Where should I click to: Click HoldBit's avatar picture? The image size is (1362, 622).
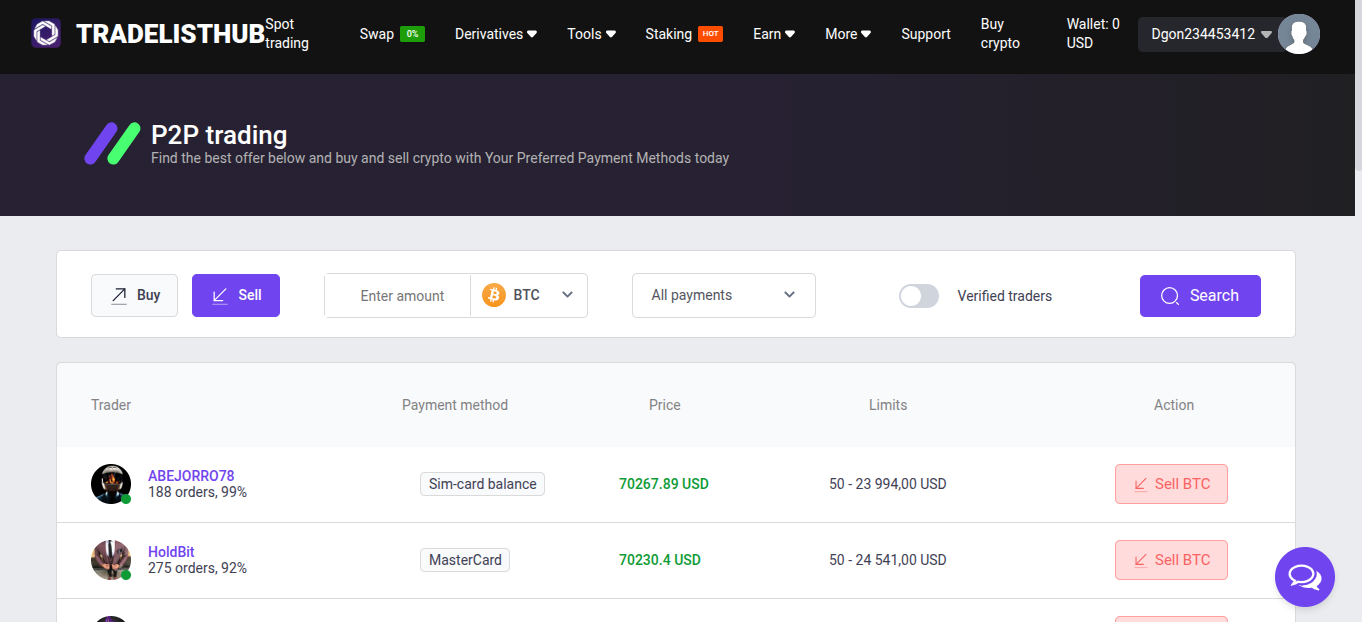(111, 560)
